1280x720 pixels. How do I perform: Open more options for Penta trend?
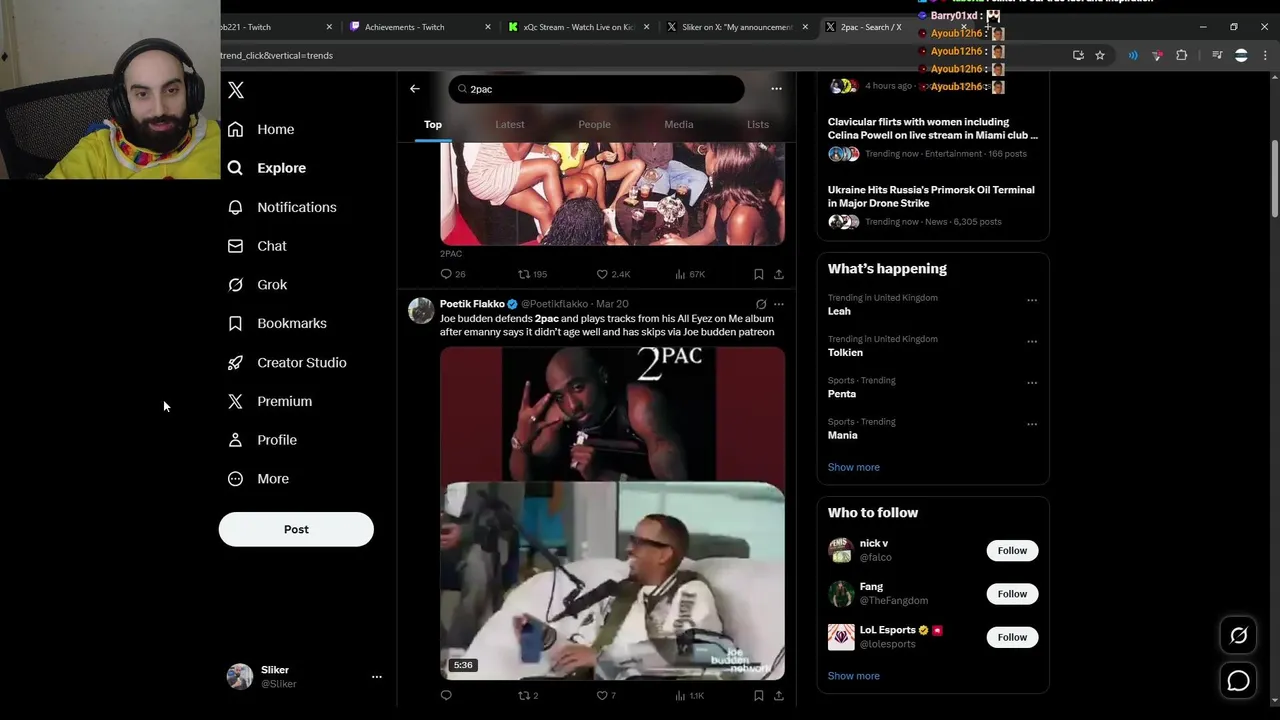(x=1032, y=383)
